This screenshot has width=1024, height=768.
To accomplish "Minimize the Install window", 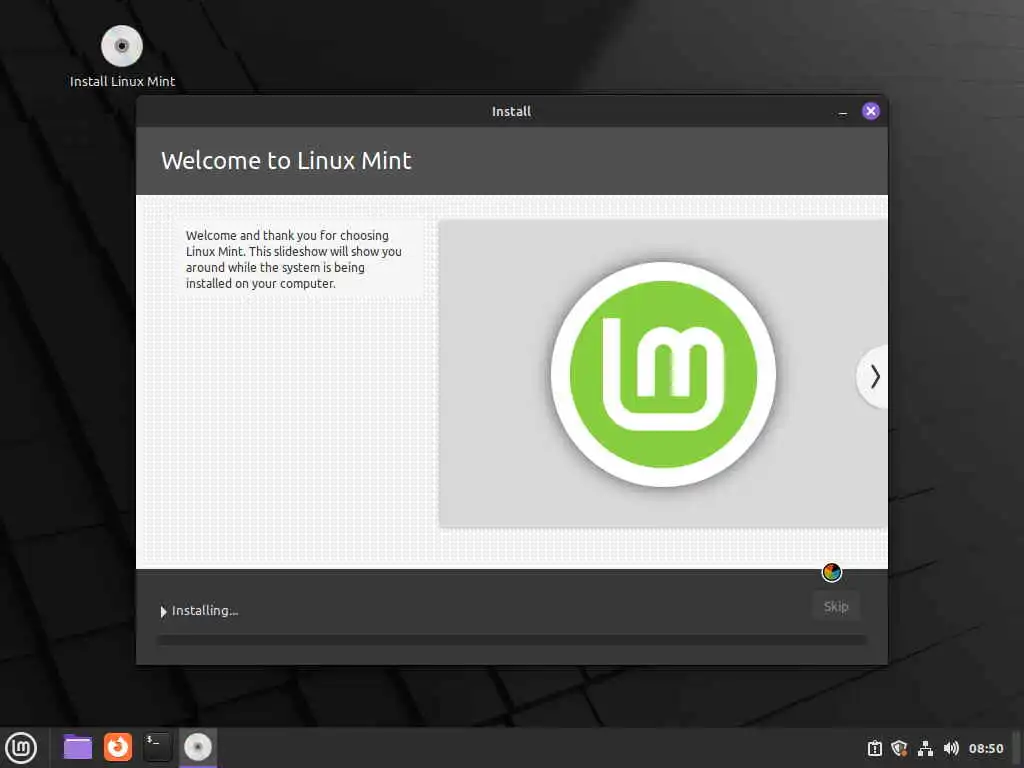I will (x=842, y=112).
